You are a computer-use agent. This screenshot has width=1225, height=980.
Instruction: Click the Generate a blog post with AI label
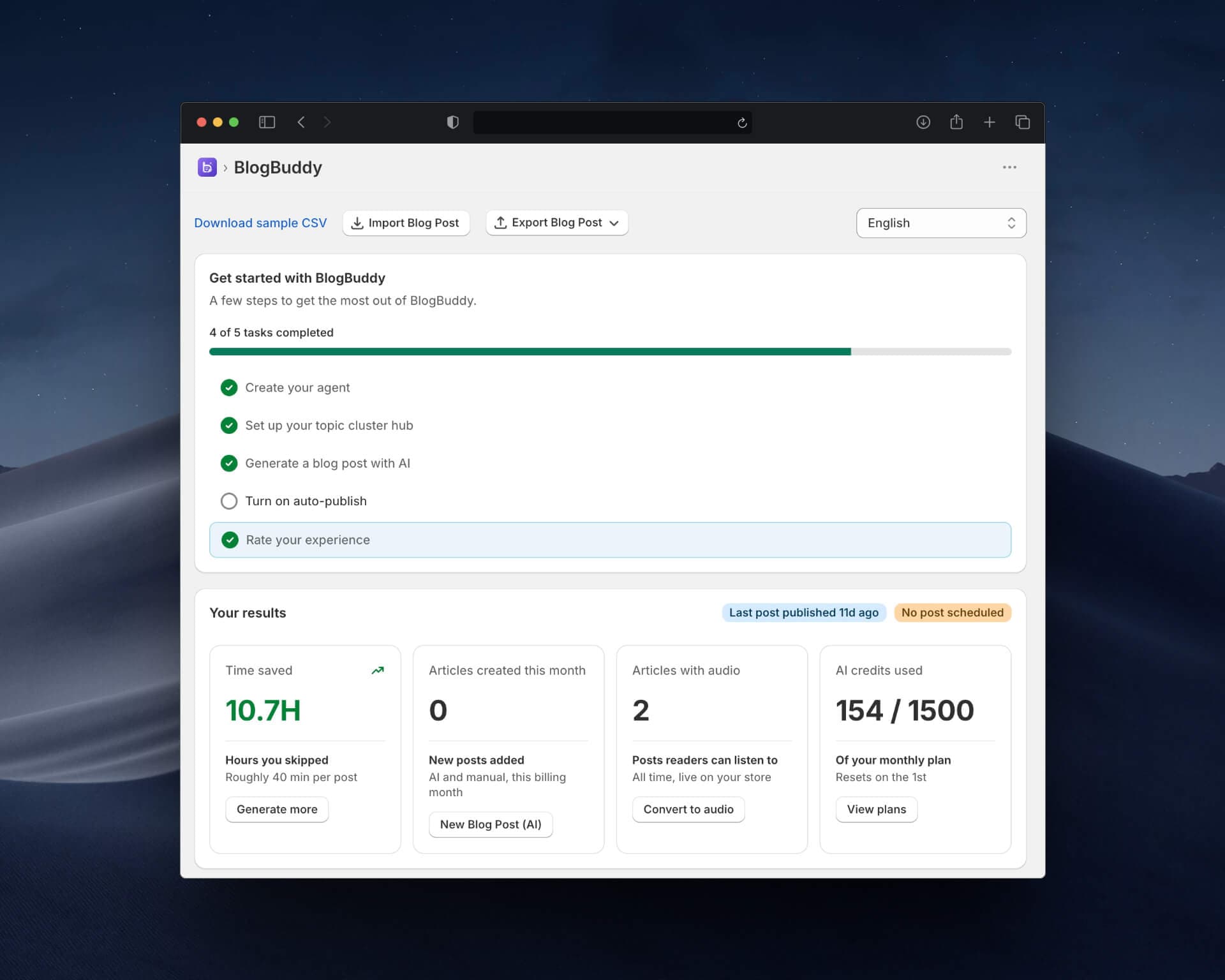tap(327, 463)
